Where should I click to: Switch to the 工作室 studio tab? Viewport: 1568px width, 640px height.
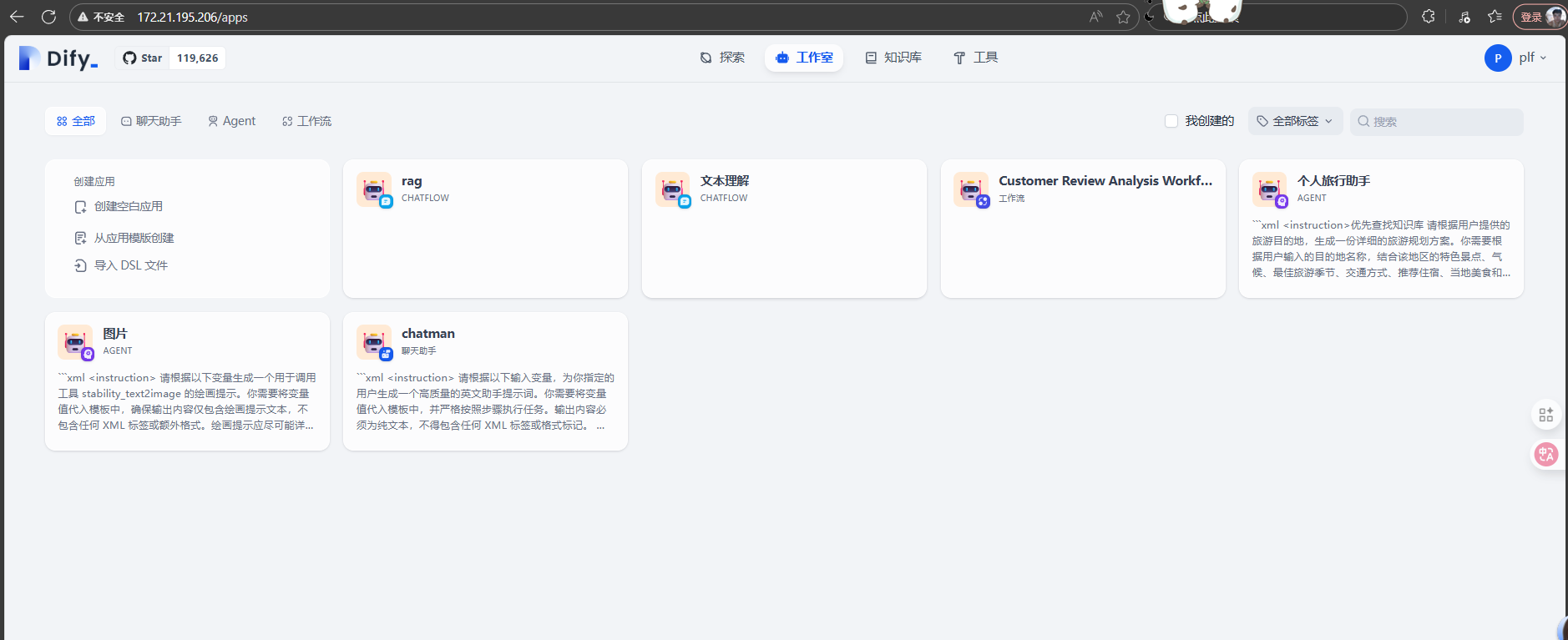804,58
